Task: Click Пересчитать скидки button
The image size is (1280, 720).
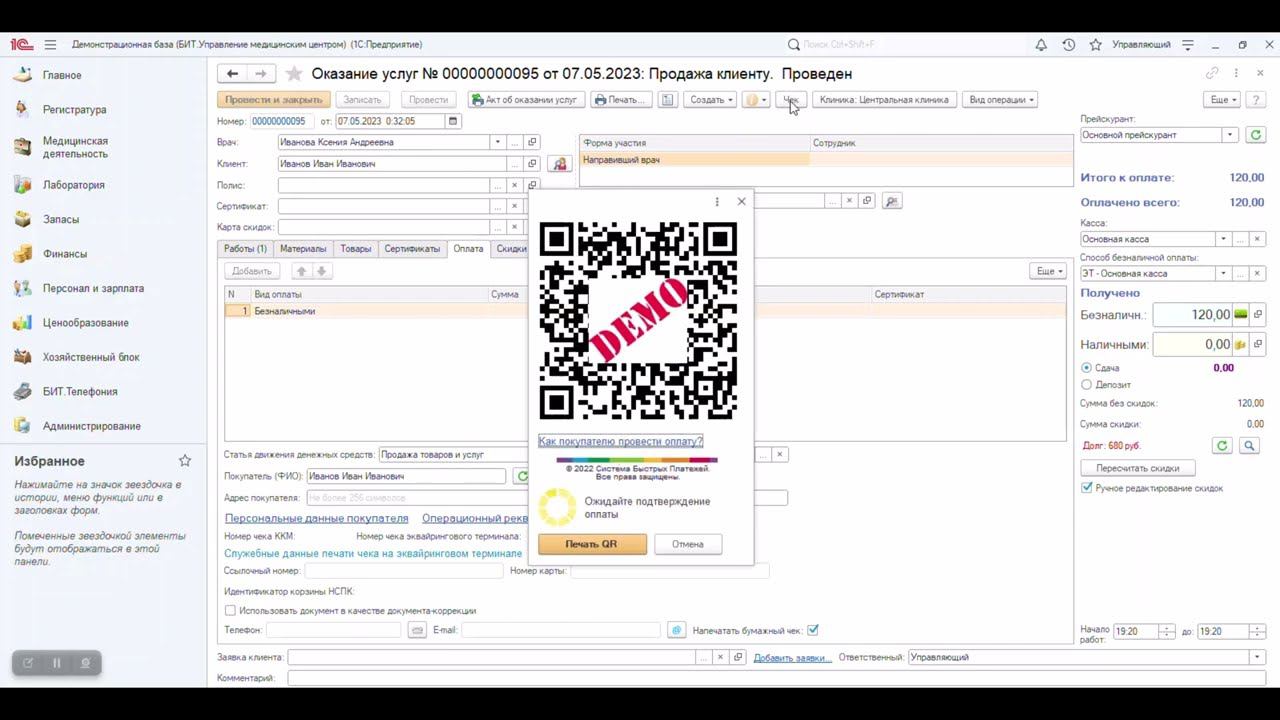Action: (1138, 468)
